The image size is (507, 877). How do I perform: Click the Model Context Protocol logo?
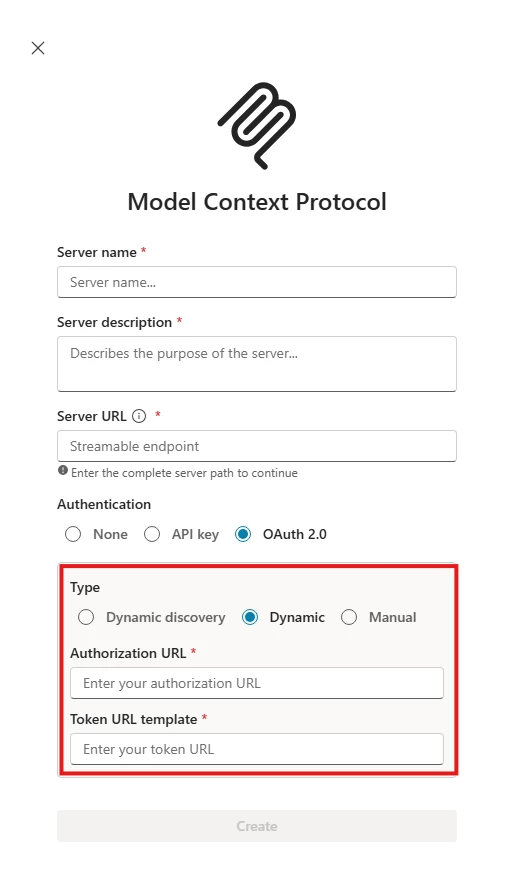tap(257, 126)
